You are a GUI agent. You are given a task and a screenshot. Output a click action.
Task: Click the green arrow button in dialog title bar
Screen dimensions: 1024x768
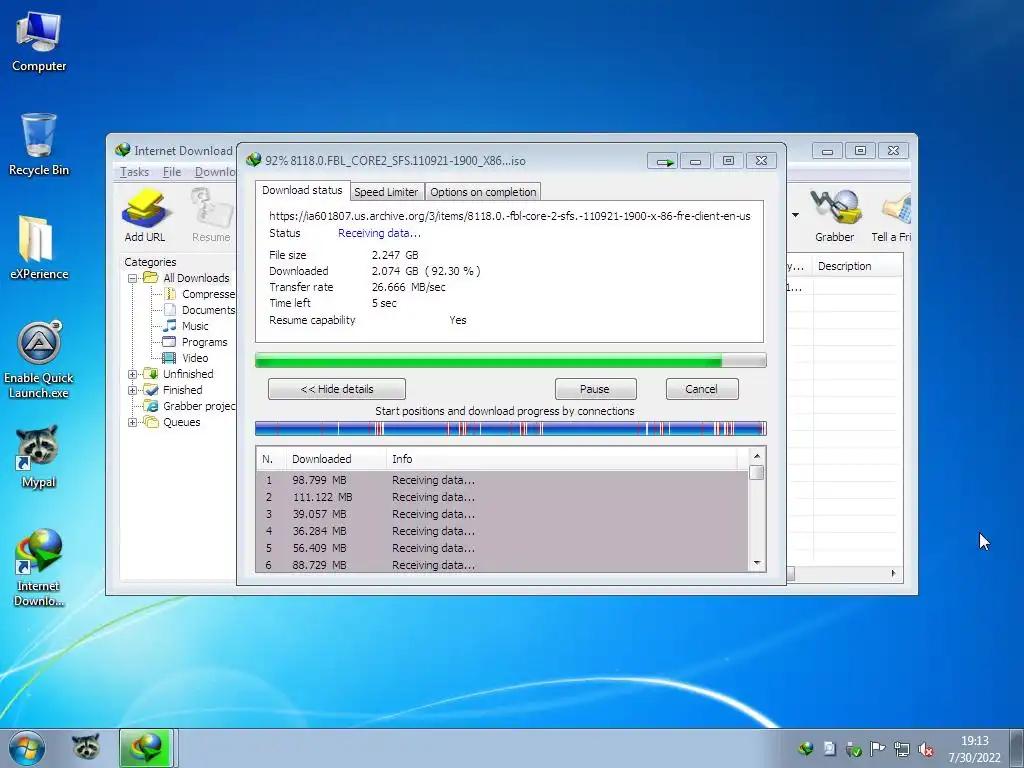[663, 161]
